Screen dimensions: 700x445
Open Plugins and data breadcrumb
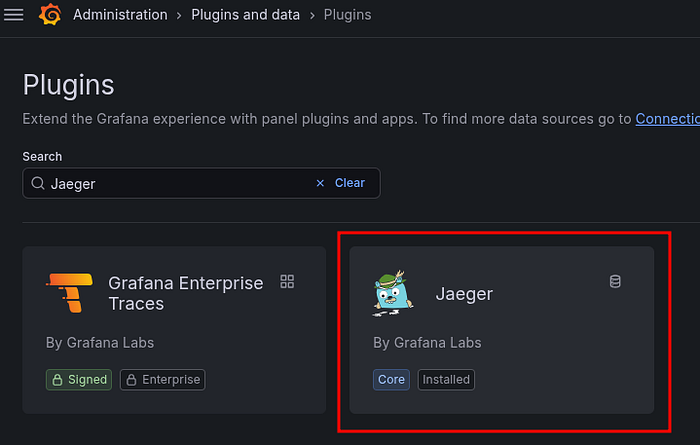pos(246,15)
